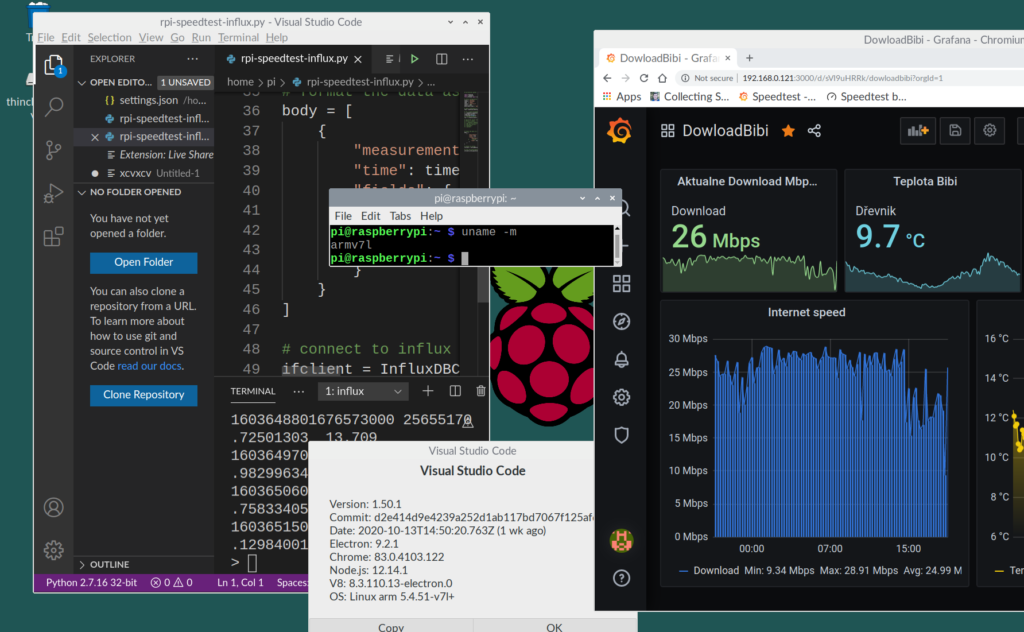Click the Clone Repository button
Image resolution: width=1024 pixels, height=632 pixels.
click(144, 395)
